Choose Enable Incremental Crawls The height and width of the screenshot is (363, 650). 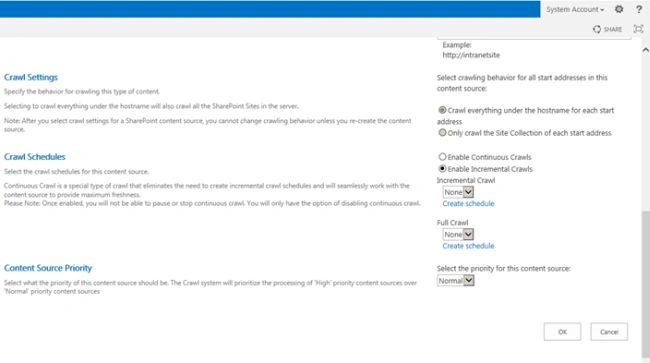442,169
